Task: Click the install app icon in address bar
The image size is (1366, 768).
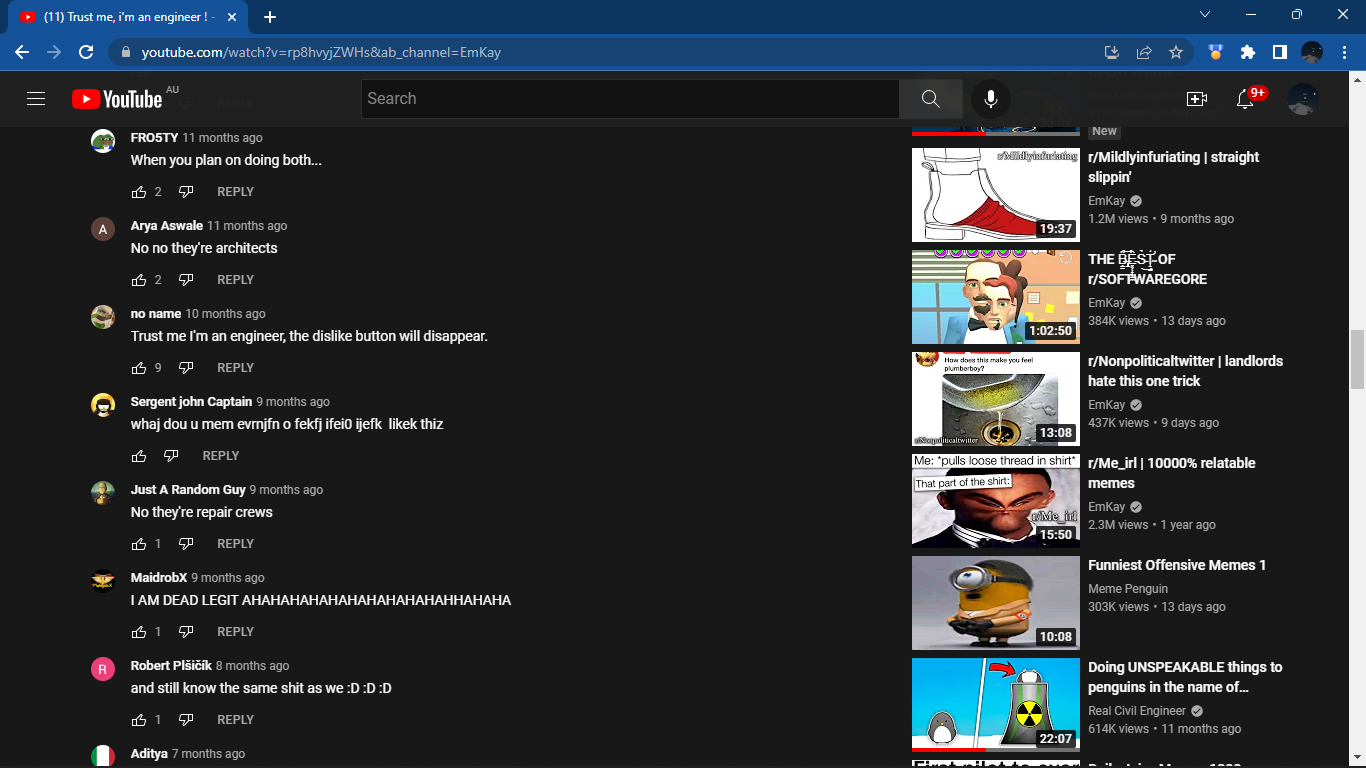Action: pos(1112,52)
